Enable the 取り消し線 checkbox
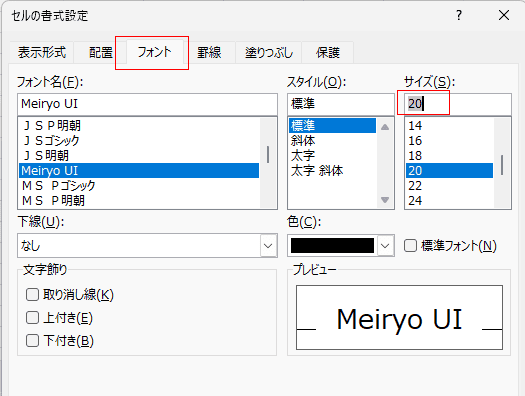The image size is (525, 396). coord(32,295)
